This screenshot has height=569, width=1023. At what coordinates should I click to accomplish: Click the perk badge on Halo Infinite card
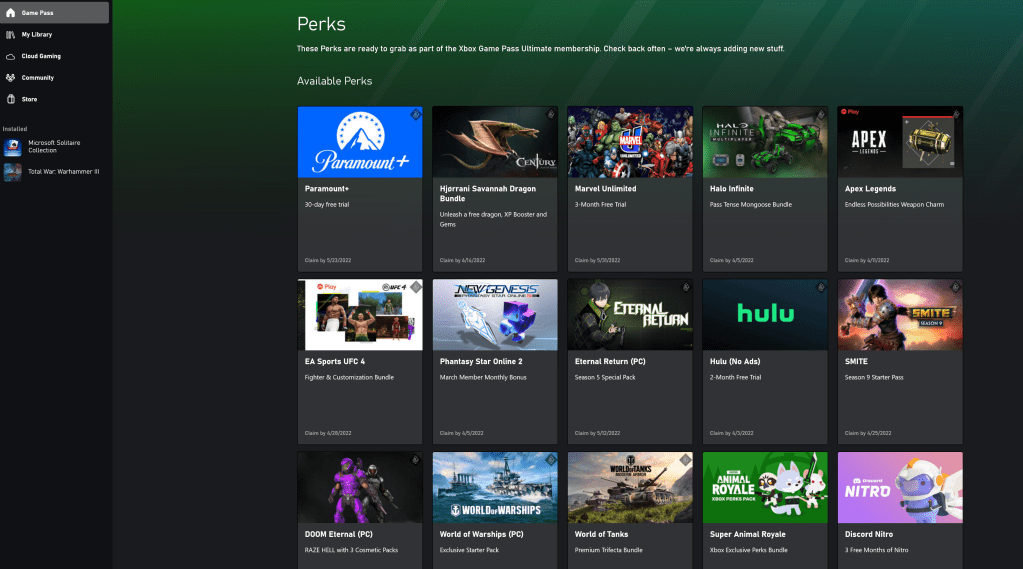821,115
